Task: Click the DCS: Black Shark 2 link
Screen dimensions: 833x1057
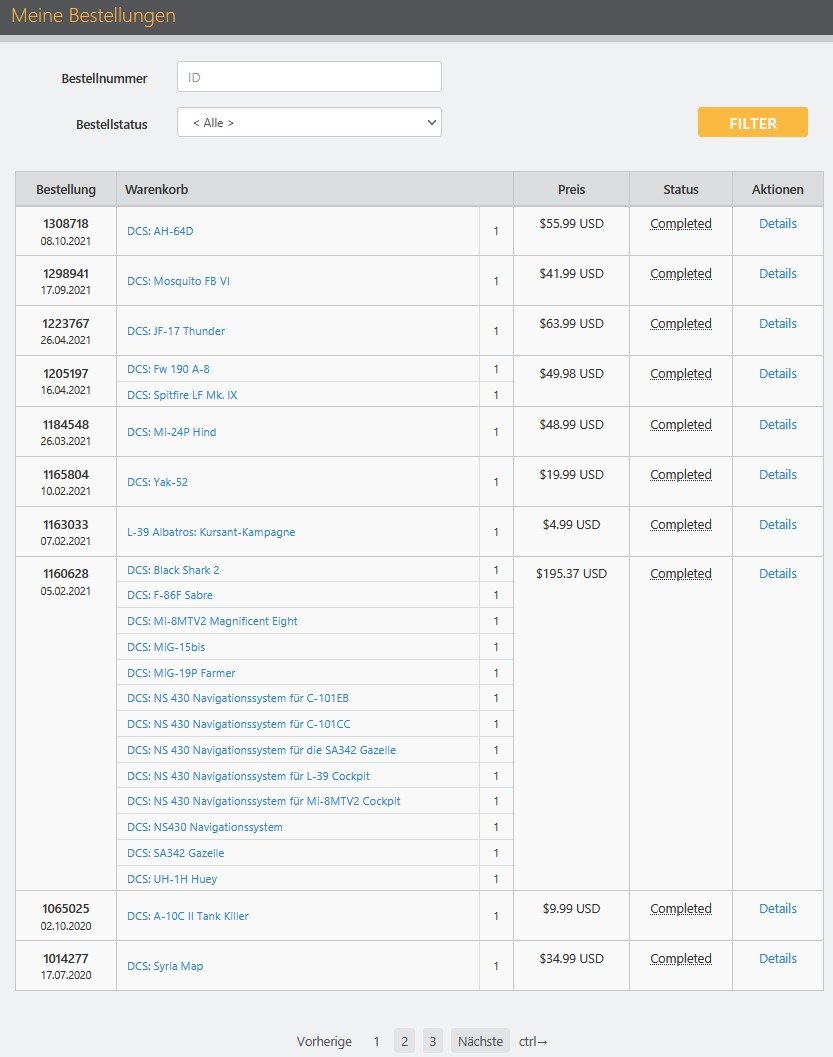Action: tap(173, 570)
